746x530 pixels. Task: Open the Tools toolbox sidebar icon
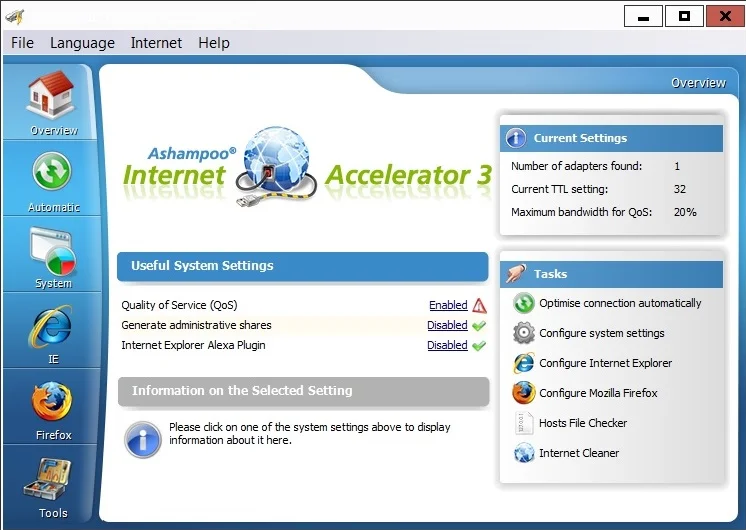click(48, 480)
